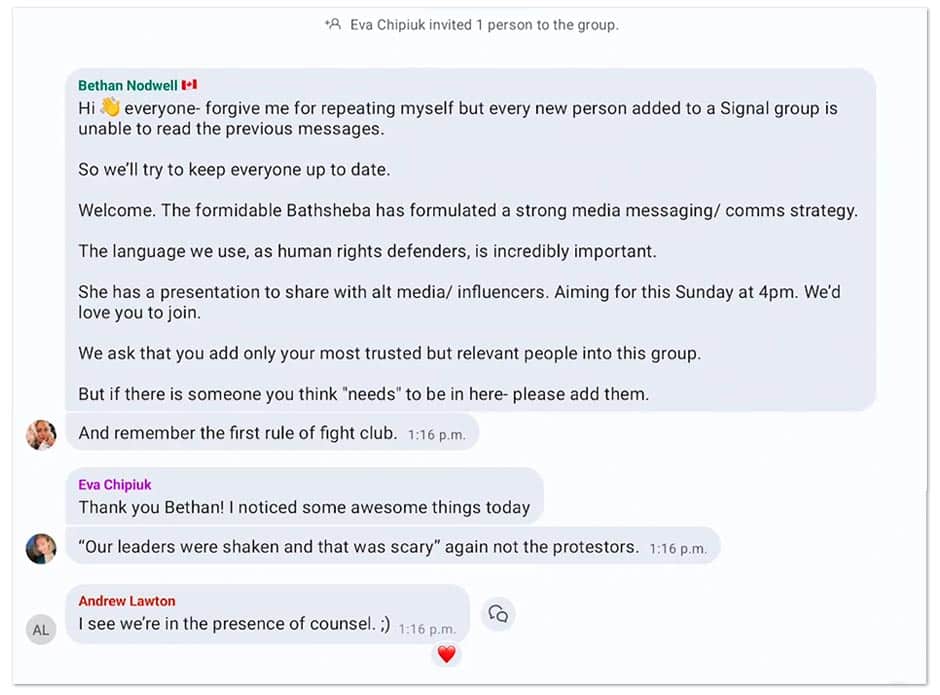Click the reply icon beside Andrew Lawton's message

coord(498,614)
